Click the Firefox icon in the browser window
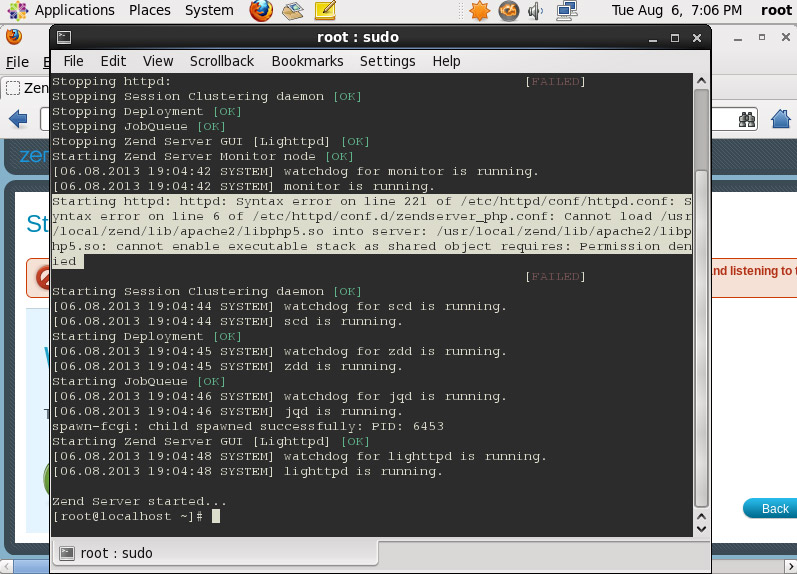Viewport: 797px width, 574px height. click(14, 37)
